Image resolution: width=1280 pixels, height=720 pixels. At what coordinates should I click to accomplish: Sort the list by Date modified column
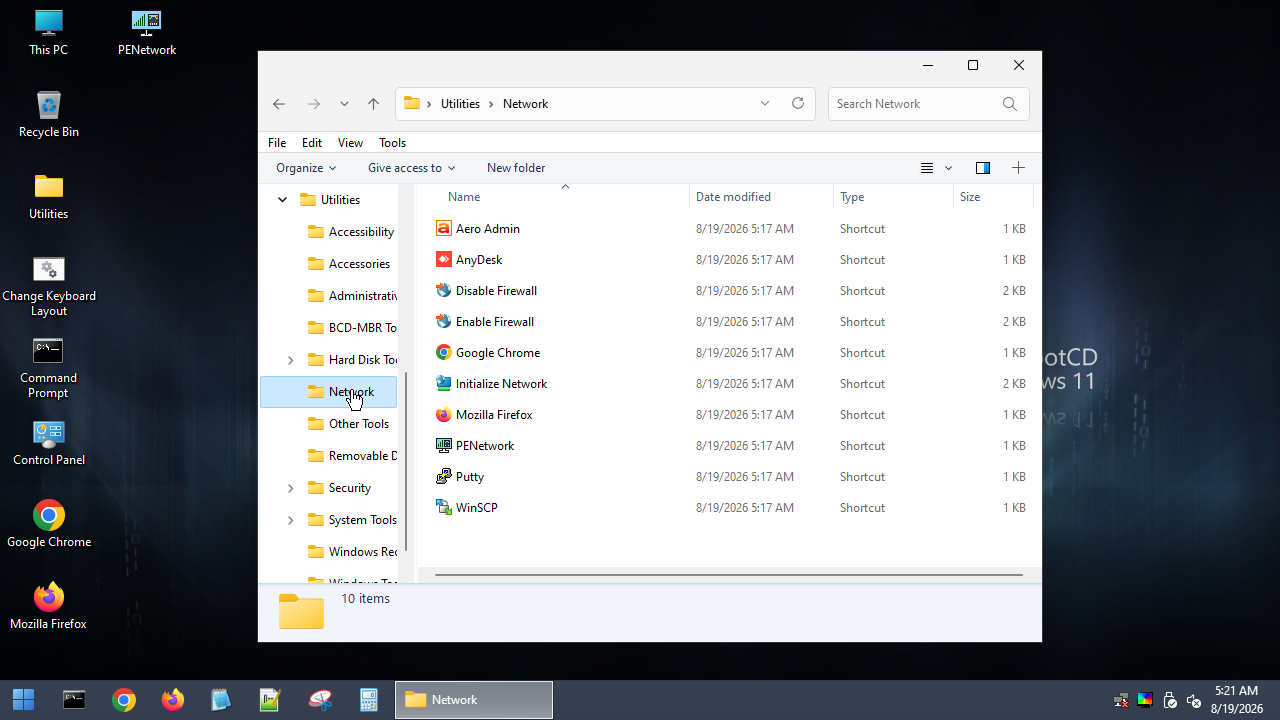coord(761,197)
